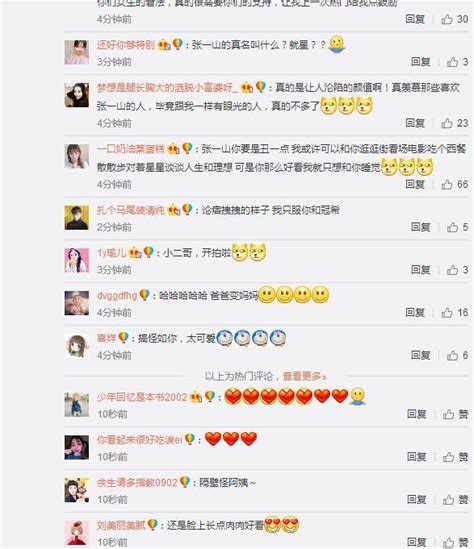Reply to 一口奶油蒸蛋糕's comment
Viewport: 474px width, 549px height.
click(x=415, y=184)
